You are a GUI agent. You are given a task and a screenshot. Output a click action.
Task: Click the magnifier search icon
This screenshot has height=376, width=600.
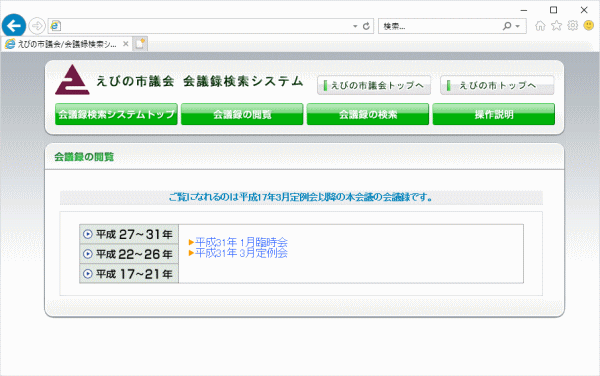point(507,26)
